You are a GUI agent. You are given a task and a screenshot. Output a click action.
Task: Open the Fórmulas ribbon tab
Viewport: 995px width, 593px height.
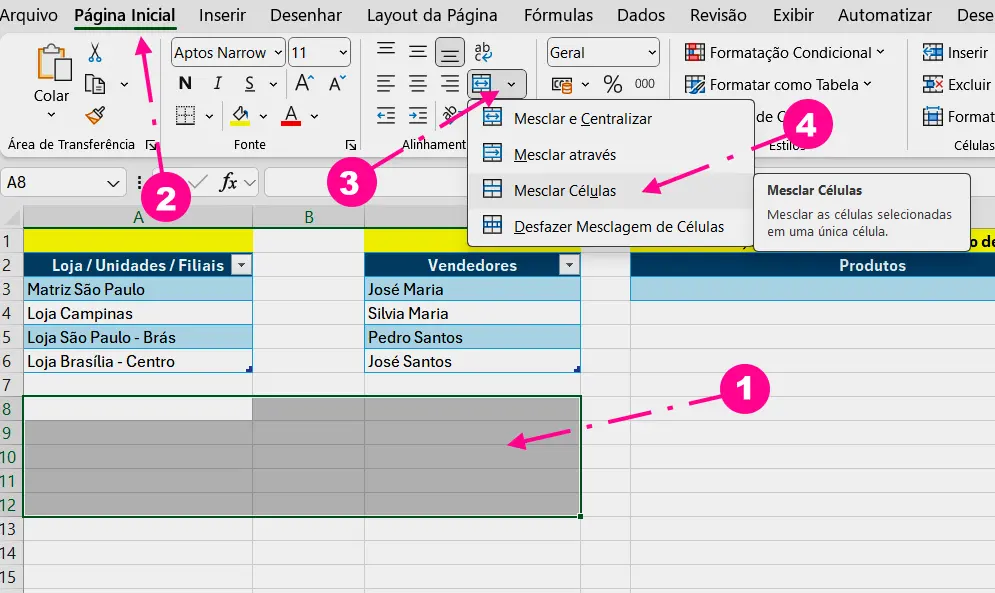point(558,15)
